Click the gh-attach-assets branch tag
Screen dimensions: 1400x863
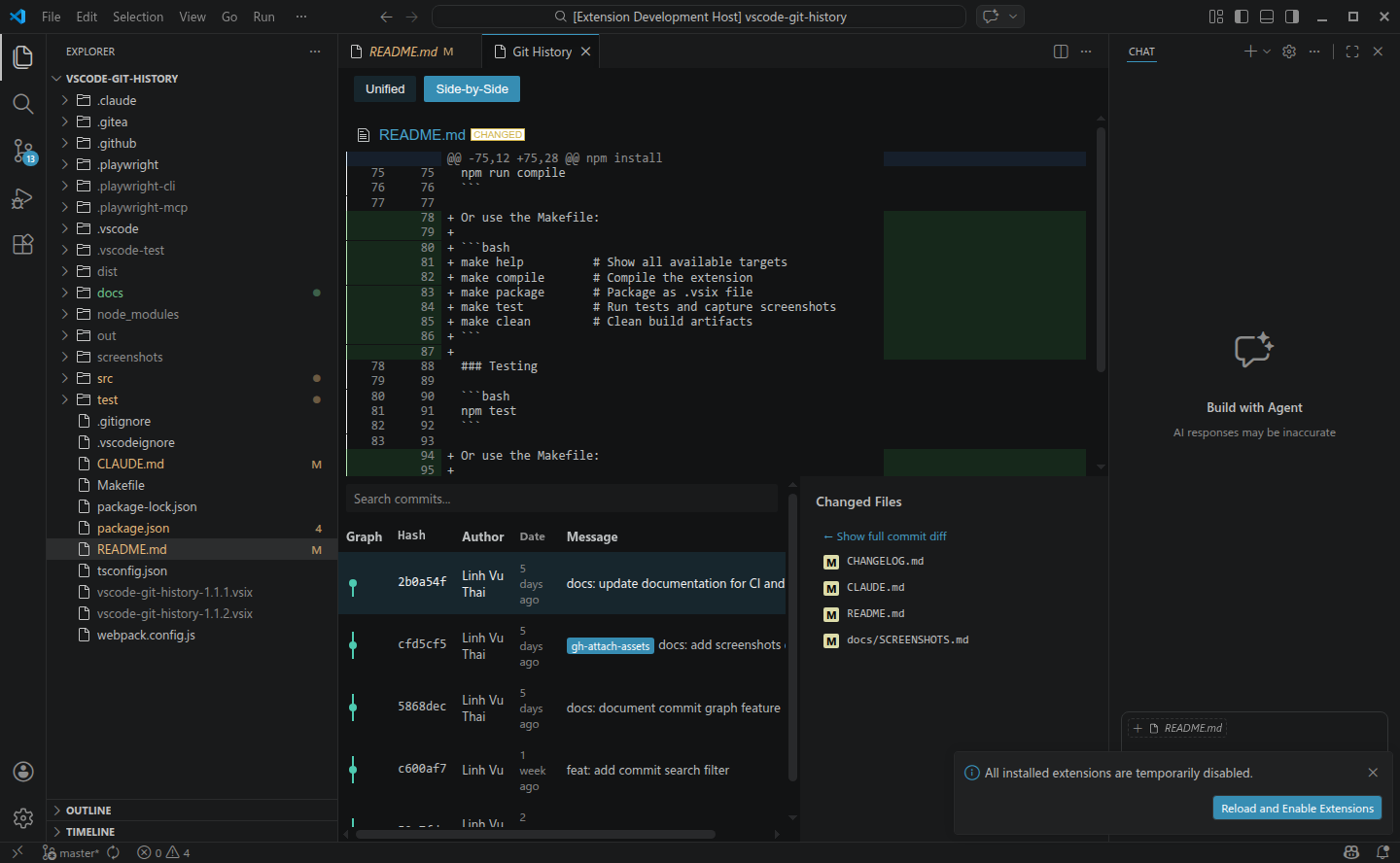pyautogui.click(x=611, y=646)
